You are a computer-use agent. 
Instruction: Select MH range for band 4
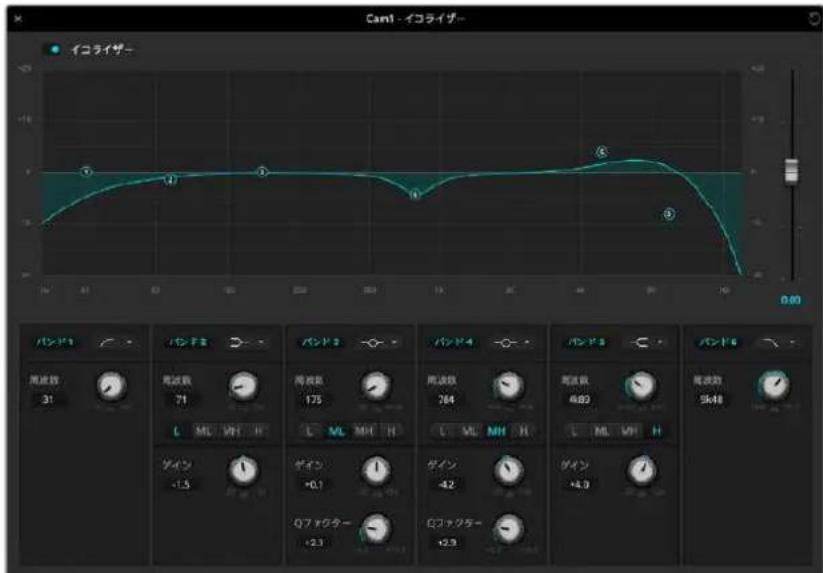point(497,431)
